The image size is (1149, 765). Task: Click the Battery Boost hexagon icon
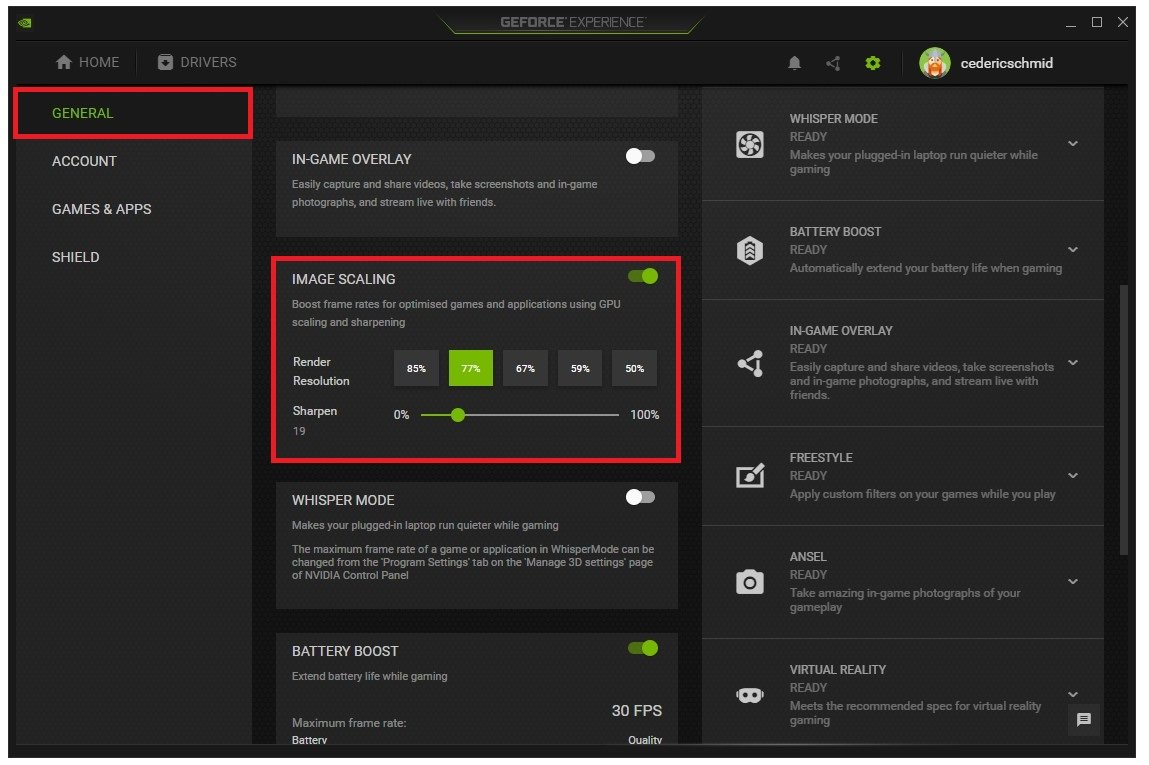750,251
